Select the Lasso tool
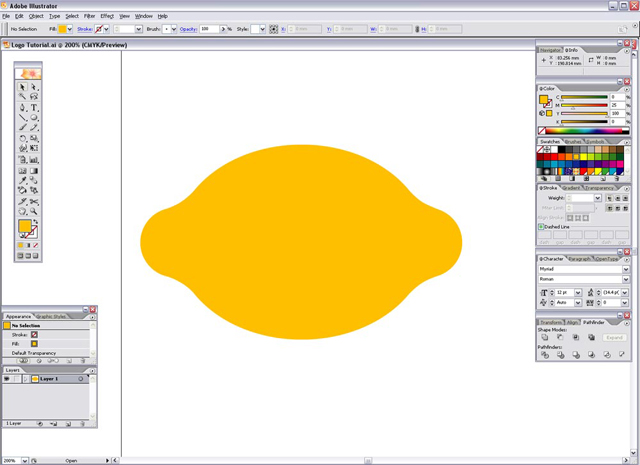Screen dimensions: 640x465 click(34, 97)
